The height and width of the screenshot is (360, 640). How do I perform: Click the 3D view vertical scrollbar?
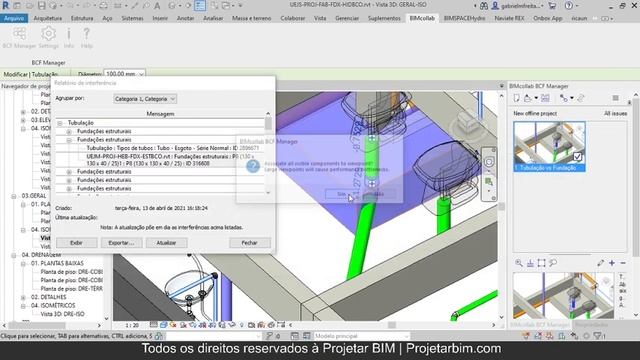tap(501, 206)
